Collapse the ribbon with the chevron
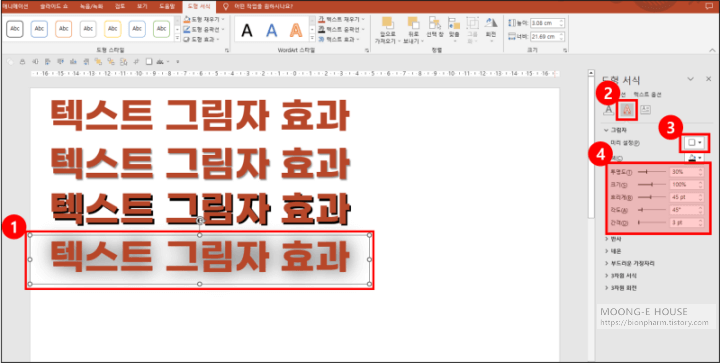 [x=712, y=50]
